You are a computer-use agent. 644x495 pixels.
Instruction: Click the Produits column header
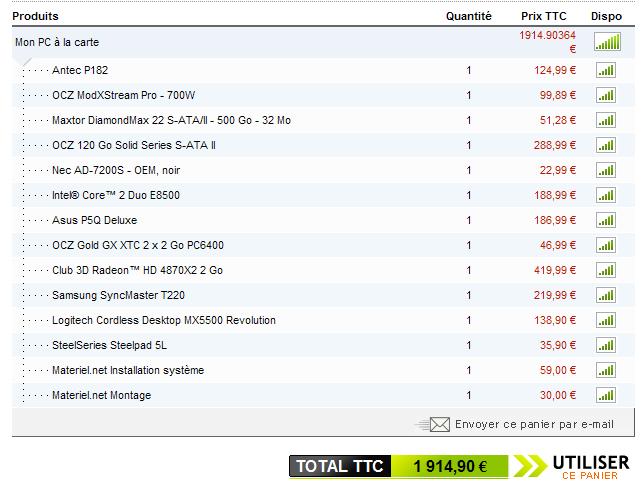[35, 16]
